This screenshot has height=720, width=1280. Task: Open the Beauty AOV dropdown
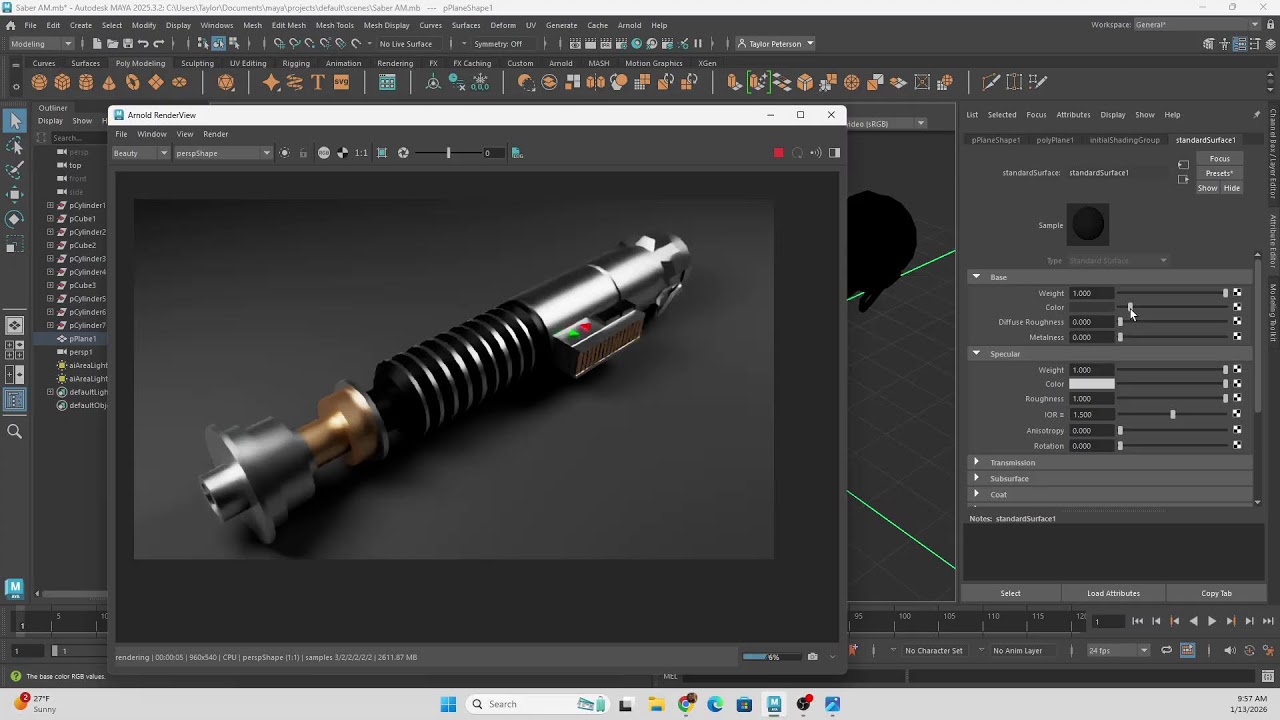tap(141, 153)
